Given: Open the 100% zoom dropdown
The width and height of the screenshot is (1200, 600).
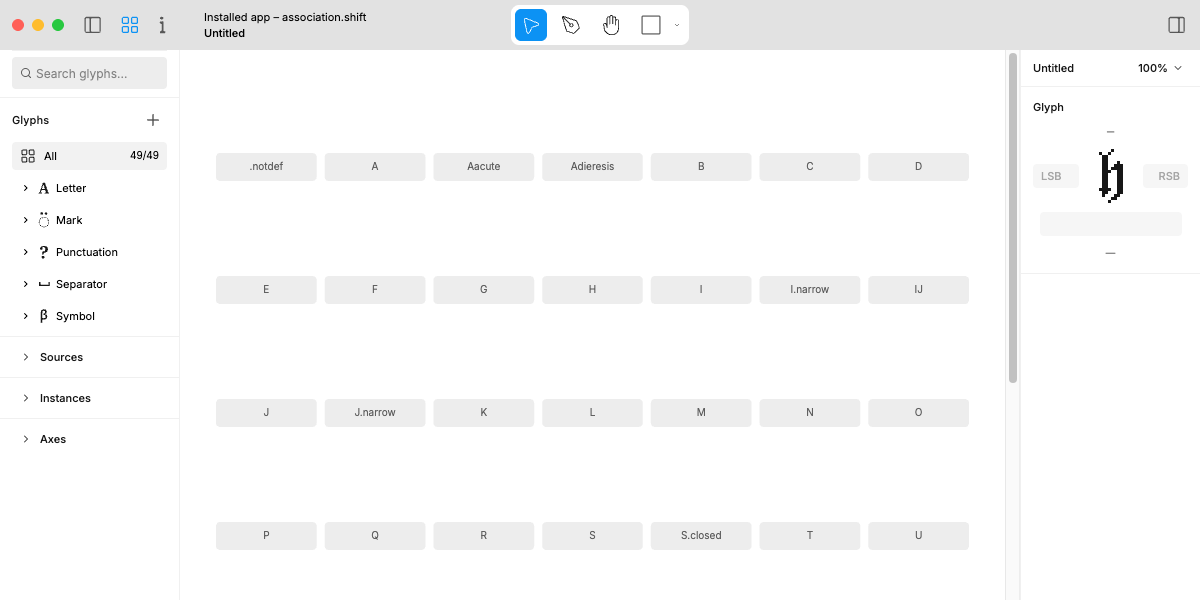Looking at the screenshot, I should coord(1160,68).
